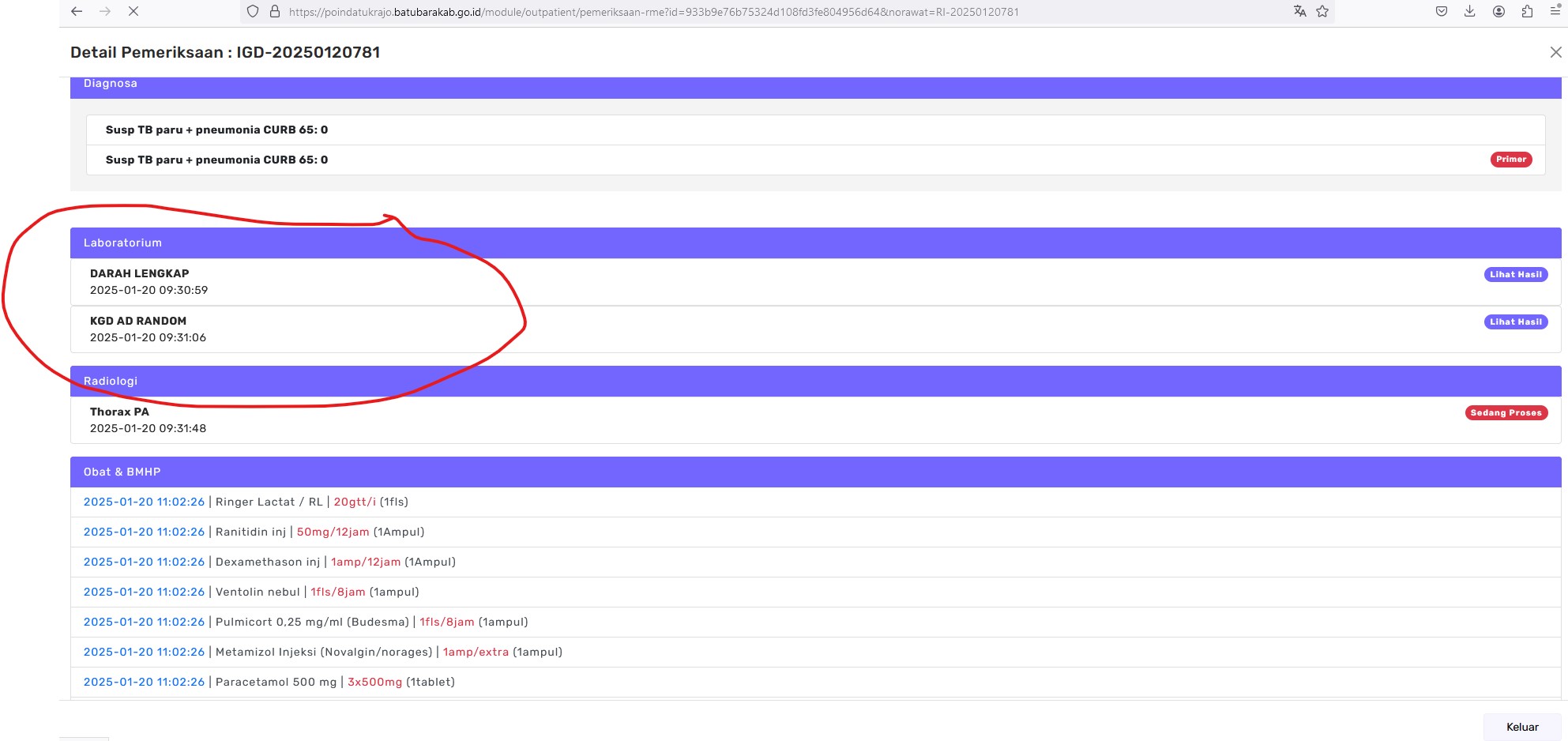View results for KGD AD RANDOM
Screen dimensions: 1568x741
[1515, 322]
